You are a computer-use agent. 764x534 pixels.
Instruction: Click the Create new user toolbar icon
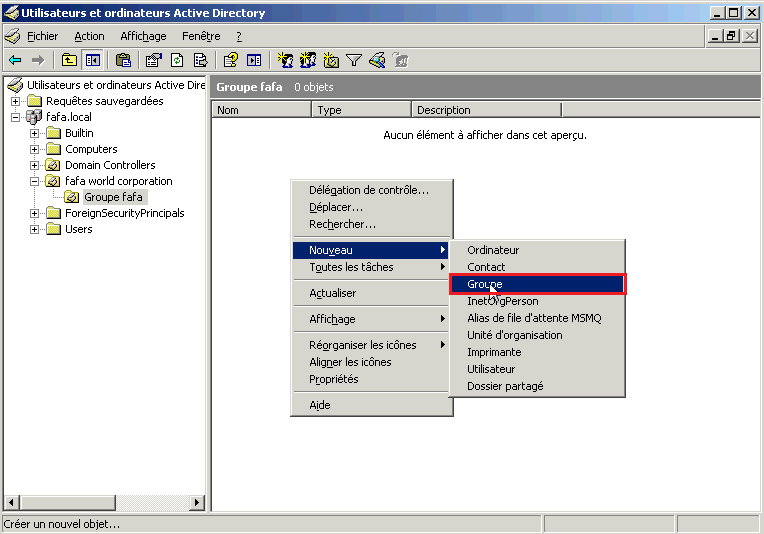click(x=285, y=60)
